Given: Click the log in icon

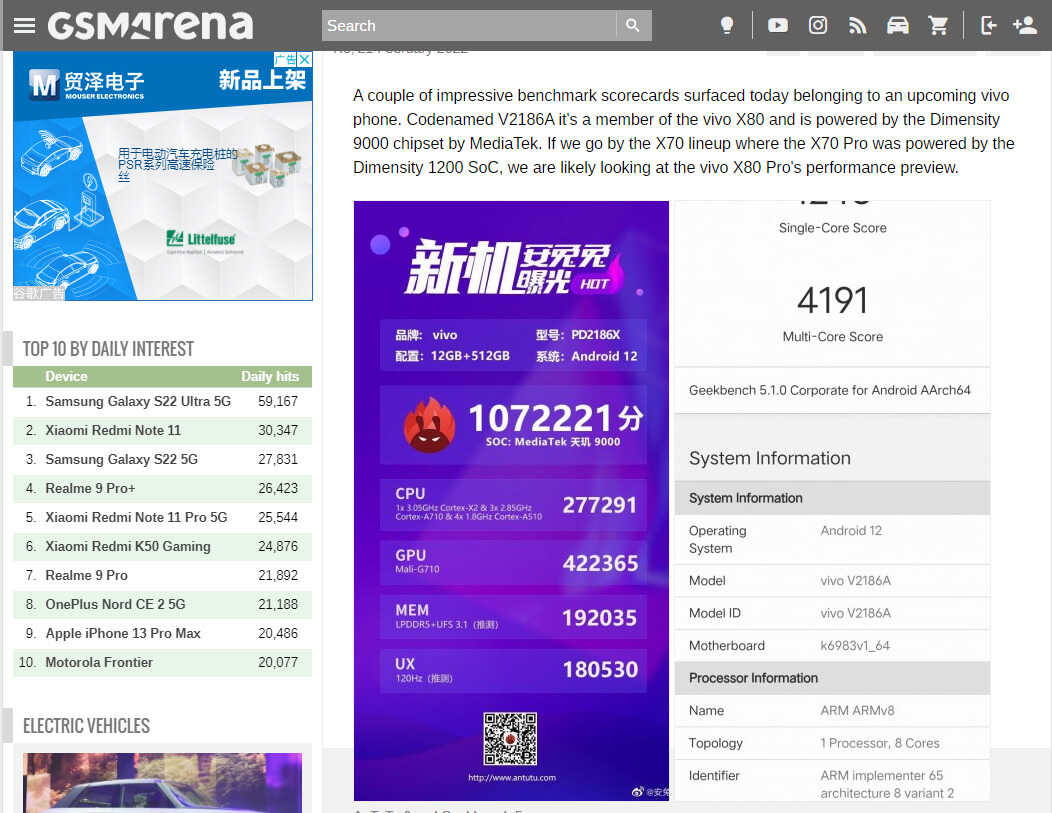Looking at the screenshot, I should [988, 25].
